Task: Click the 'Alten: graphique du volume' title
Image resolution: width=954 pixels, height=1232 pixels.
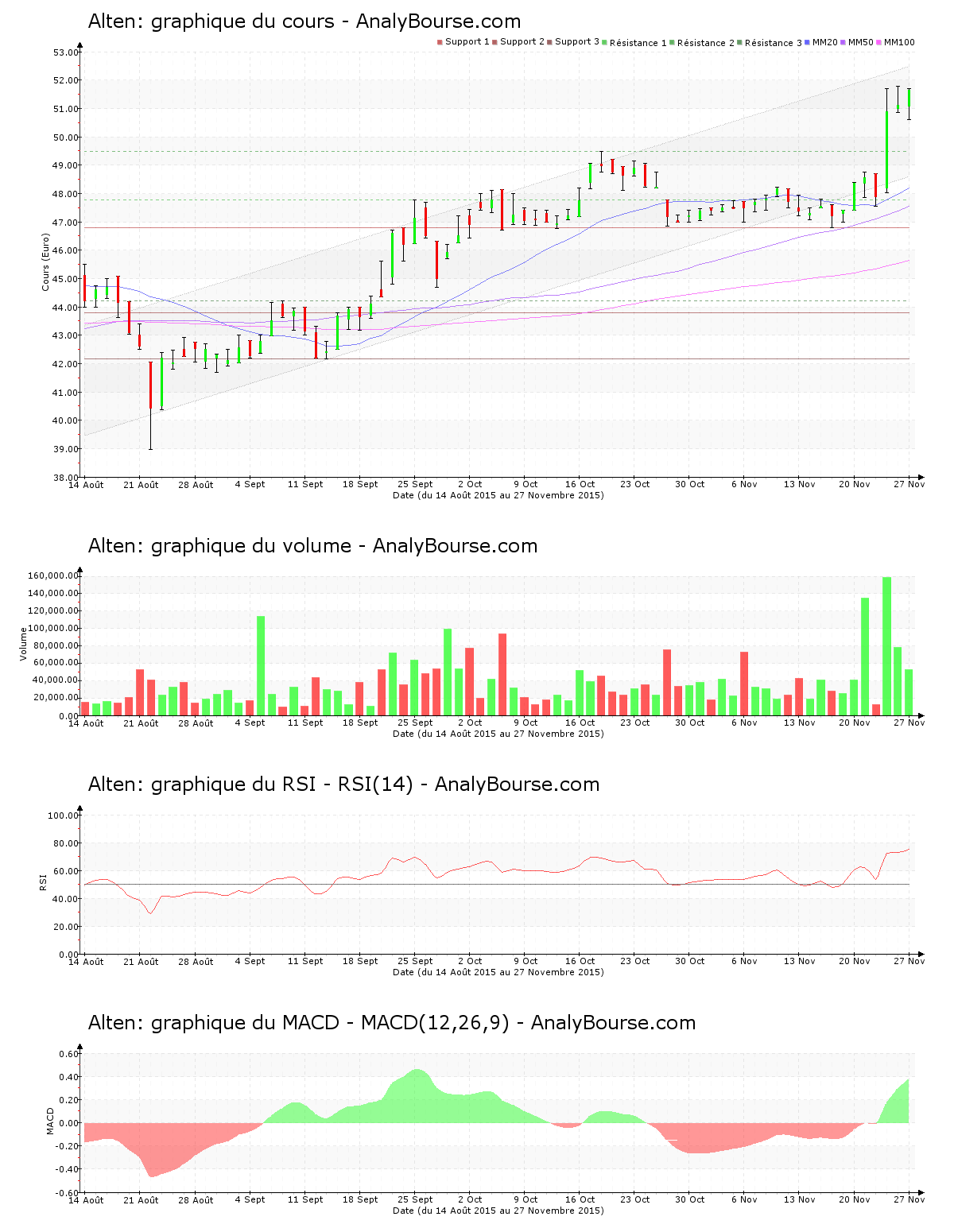Action: pyautogui.click(x=312, y=546)
